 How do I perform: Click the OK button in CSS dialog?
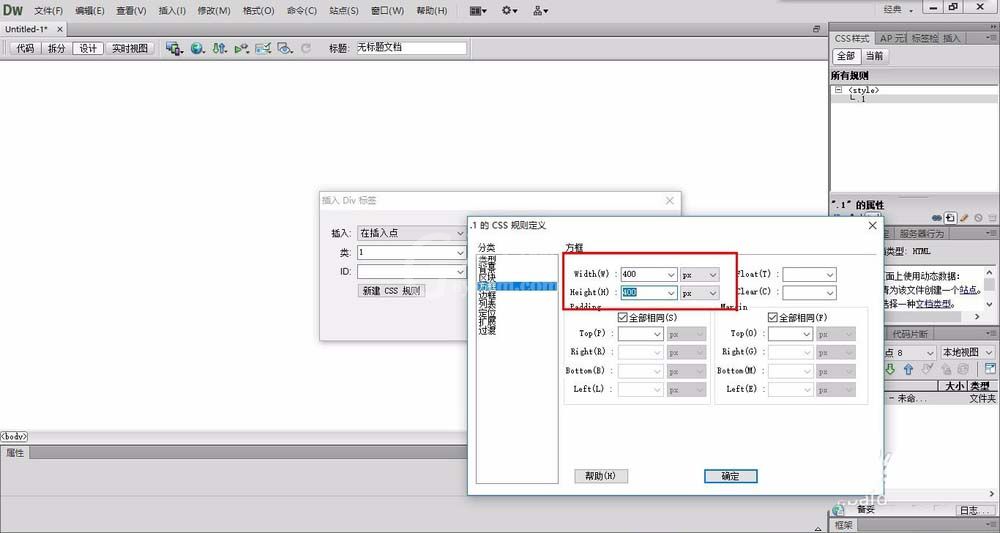[731, 476]
